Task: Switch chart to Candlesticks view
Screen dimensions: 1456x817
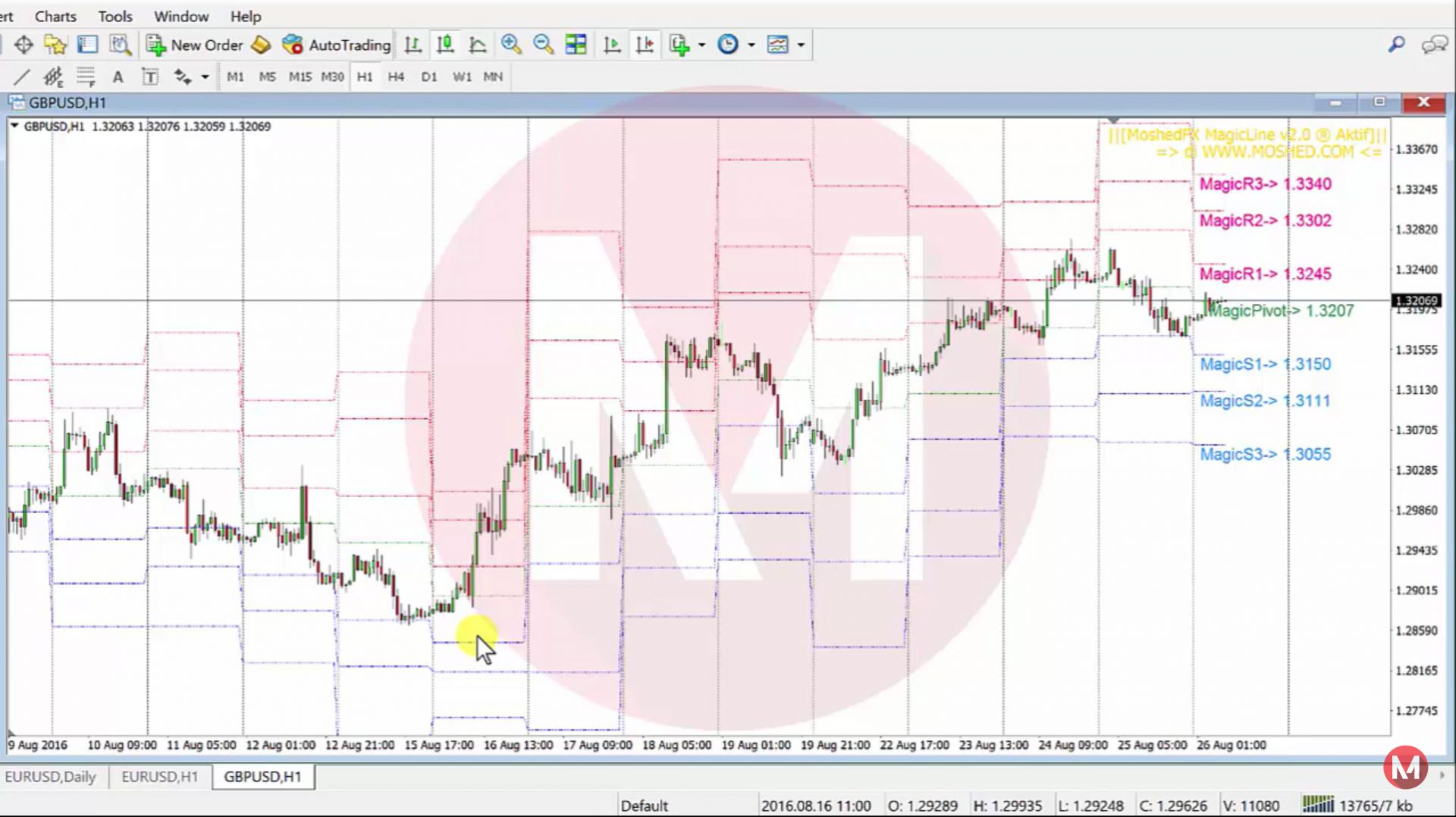Action: (445, 44)
